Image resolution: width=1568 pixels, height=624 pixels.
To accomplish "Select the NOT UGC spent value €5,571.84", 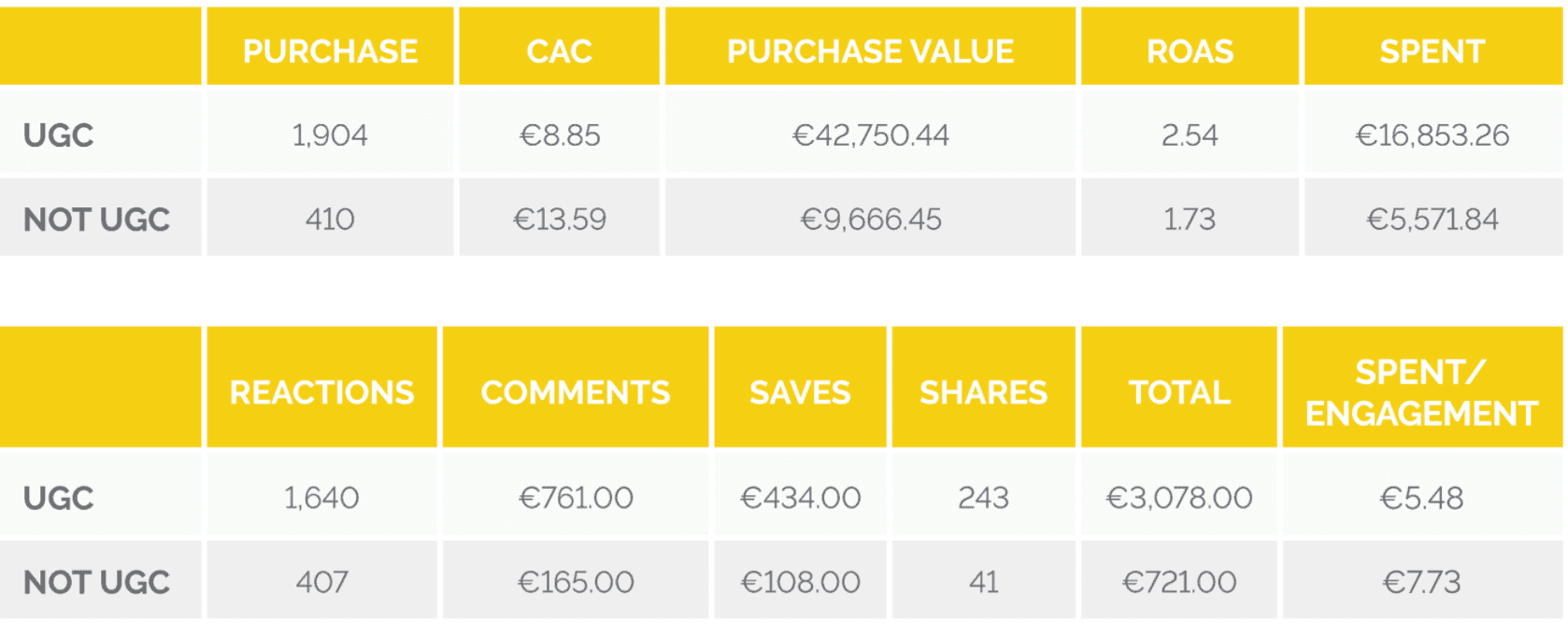I will click(1432, 220).
